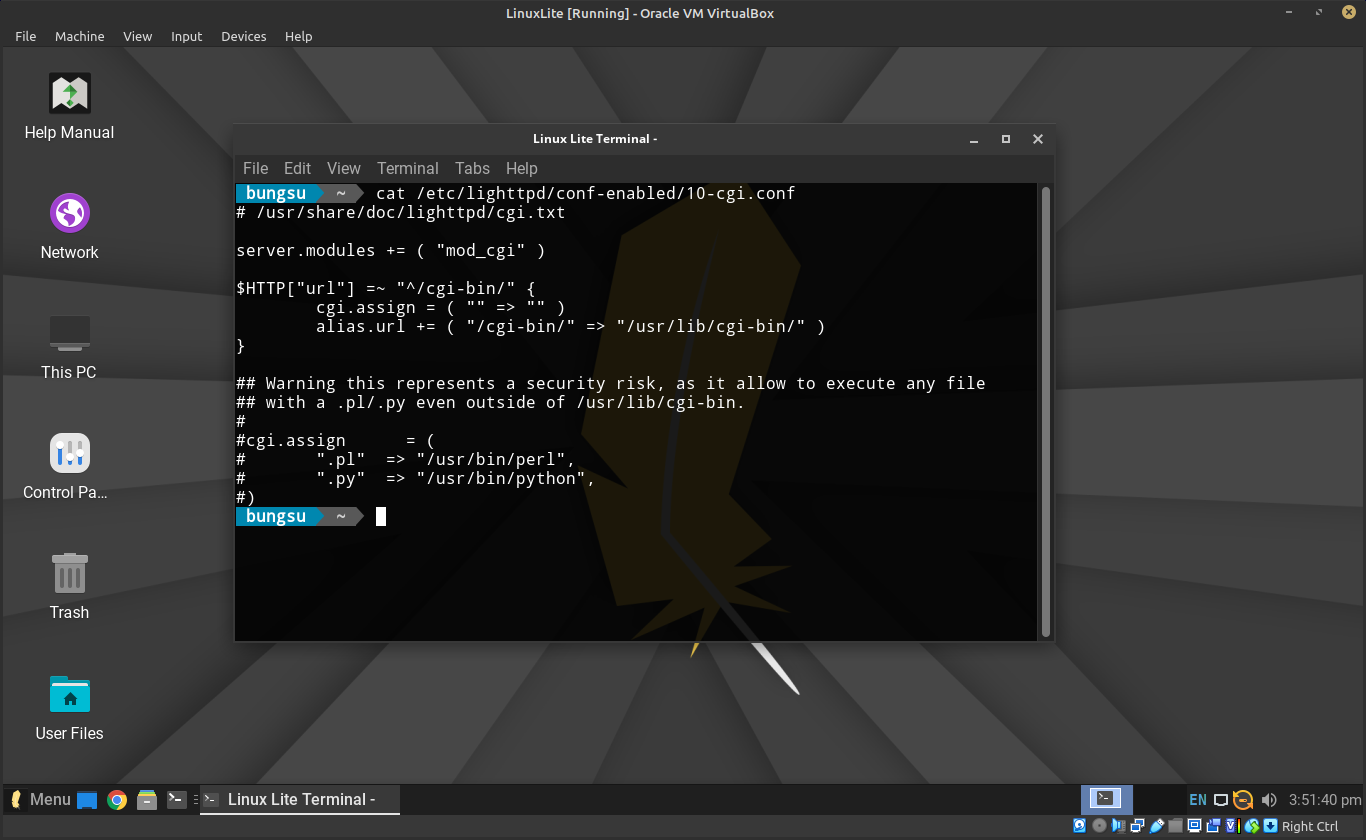Adjust volume using the taskbar speaker control
Viewport: 1366px width, 840px height.
coord(1269,799)
